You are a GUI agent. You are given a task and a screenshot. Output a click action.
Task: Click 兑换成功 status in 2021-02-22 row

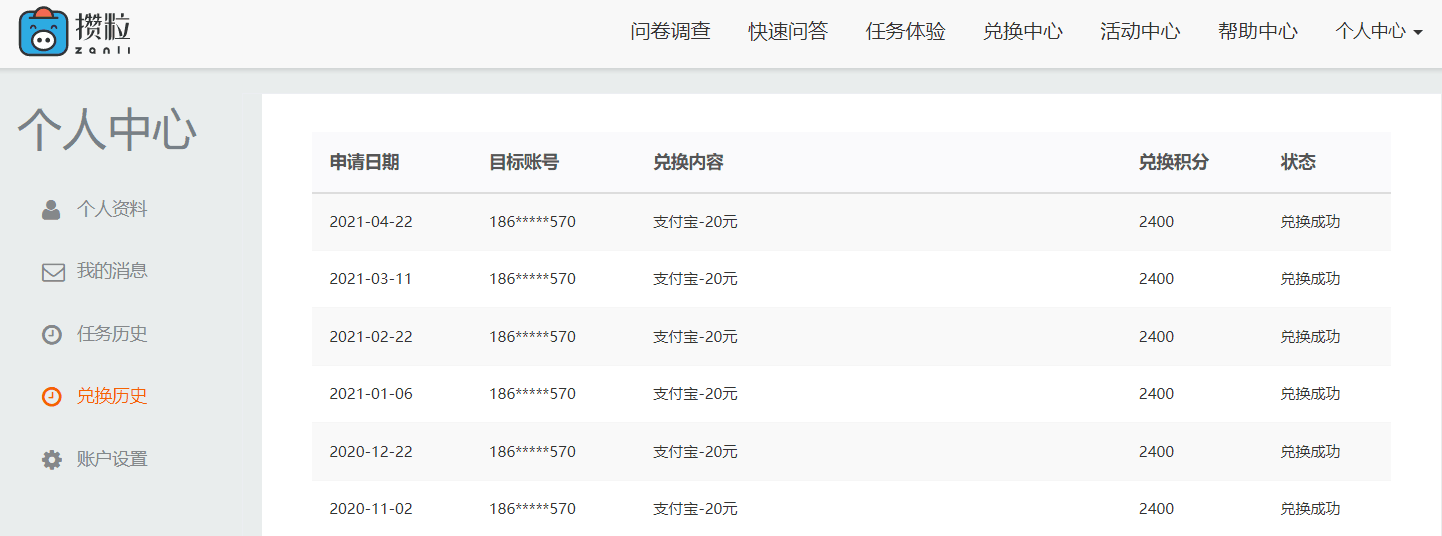(x=1310, y=337)
